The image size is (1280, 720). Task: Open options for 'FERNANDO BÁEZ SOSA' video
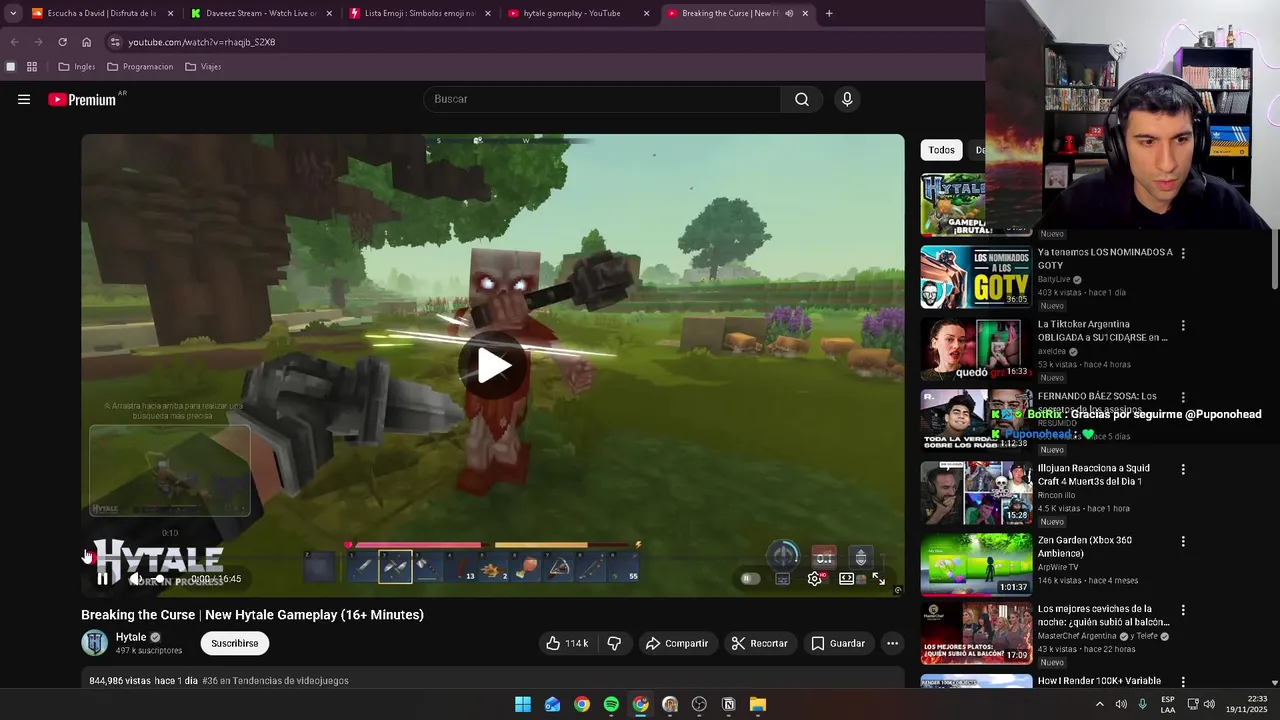1183,398
